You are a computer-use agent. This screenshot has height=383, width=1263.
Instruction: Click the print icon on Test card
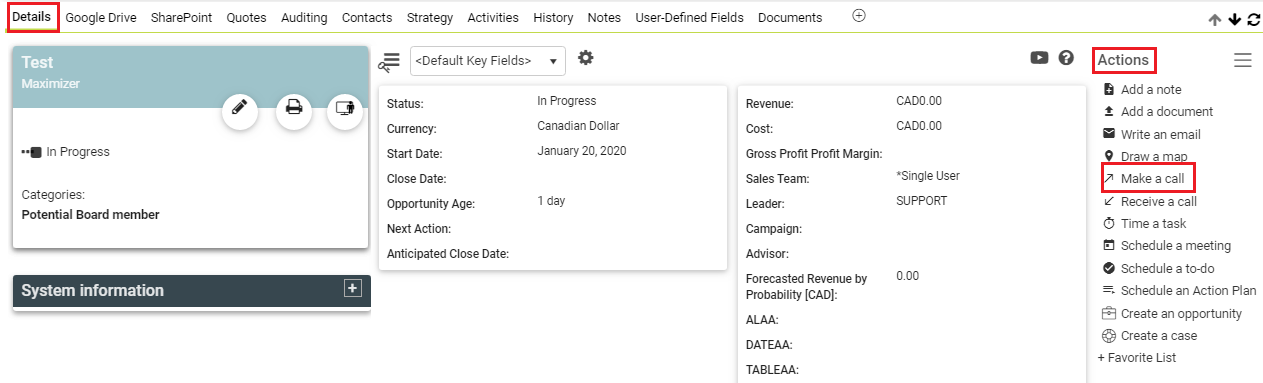(294, 108)
